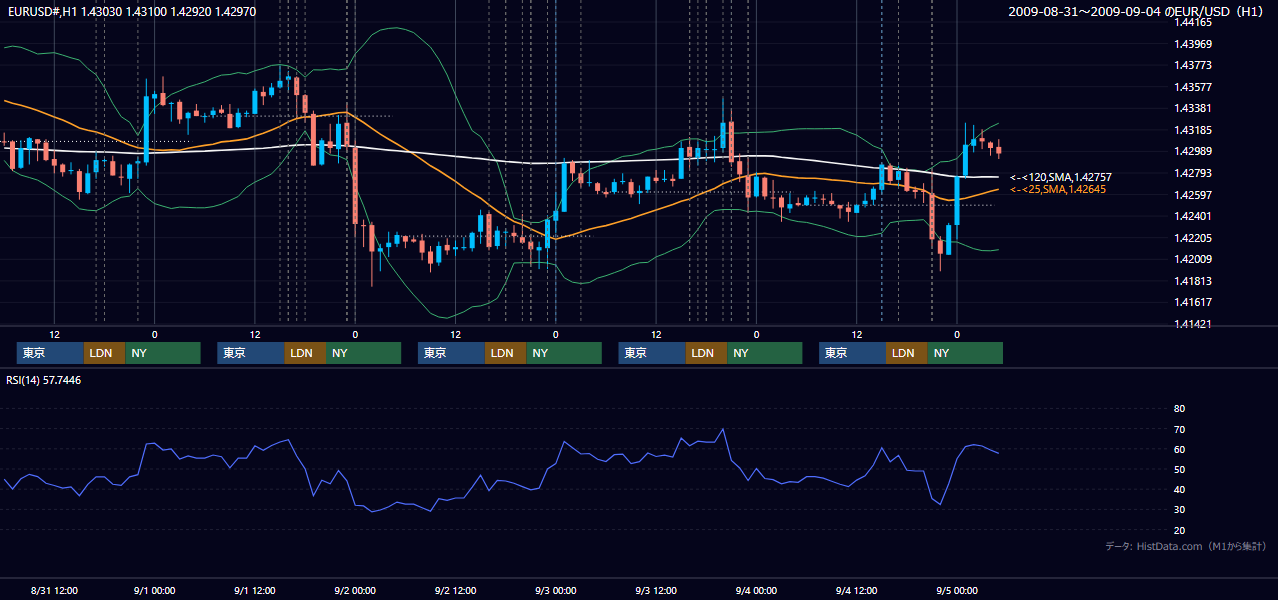This screenshot has height=600, width=1278.
Task: Click price axis label 1.44165
Action: pos(1192,22)
